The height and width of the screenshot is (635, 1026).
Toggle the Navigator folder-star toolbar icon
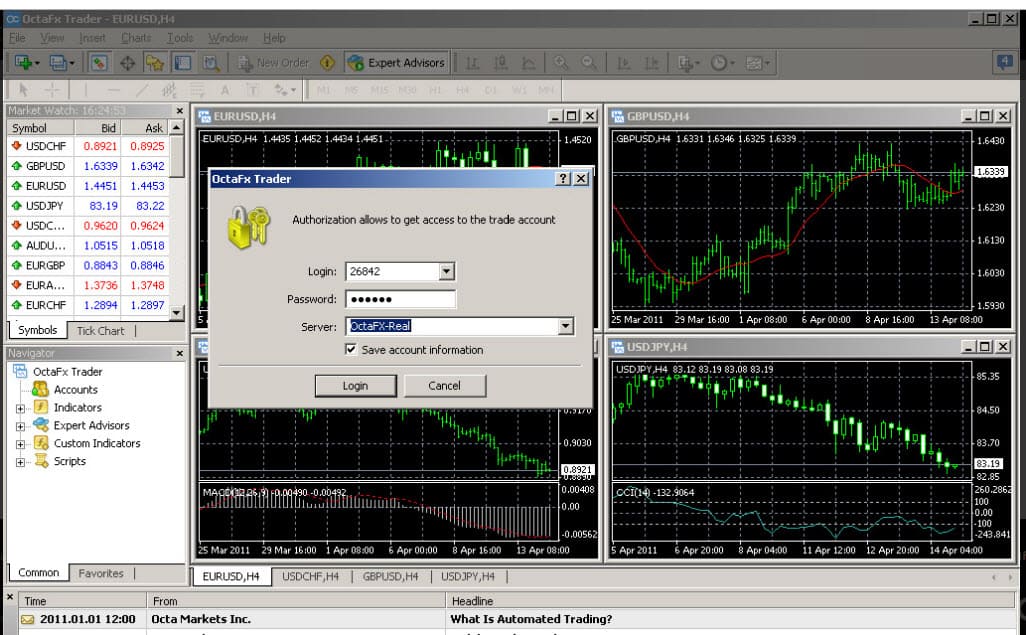pyautogui.click(x=154, y=63)
